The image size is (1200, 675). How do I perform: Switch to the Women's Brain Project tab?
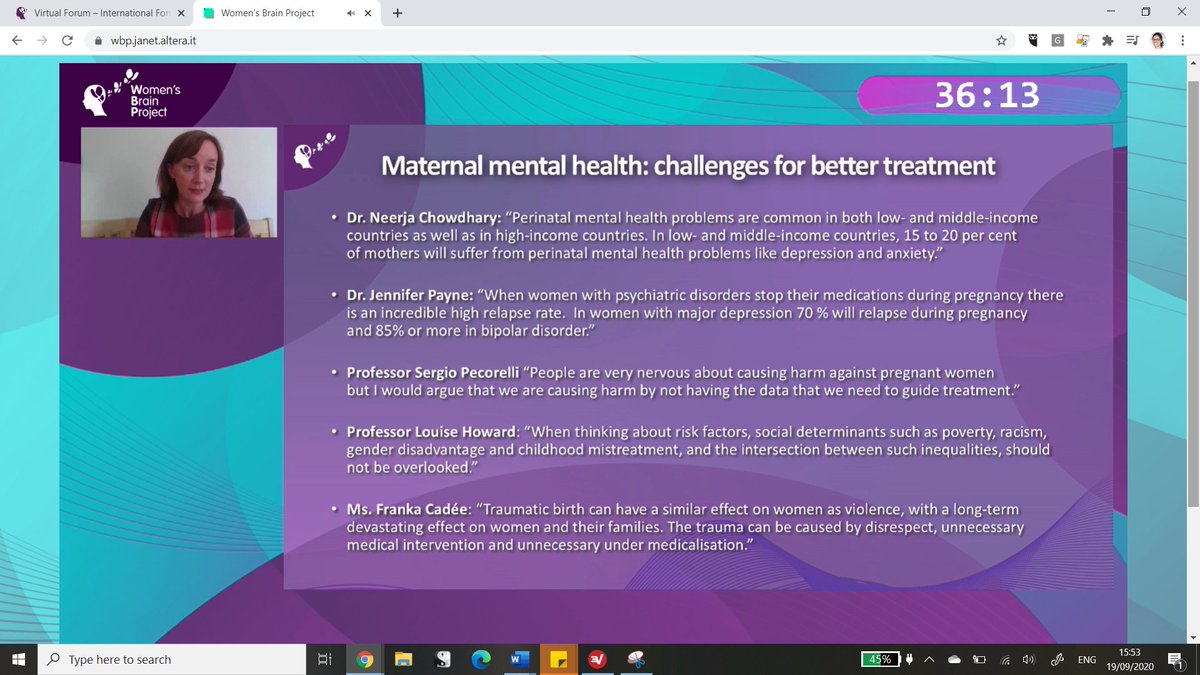click(288, 14)
